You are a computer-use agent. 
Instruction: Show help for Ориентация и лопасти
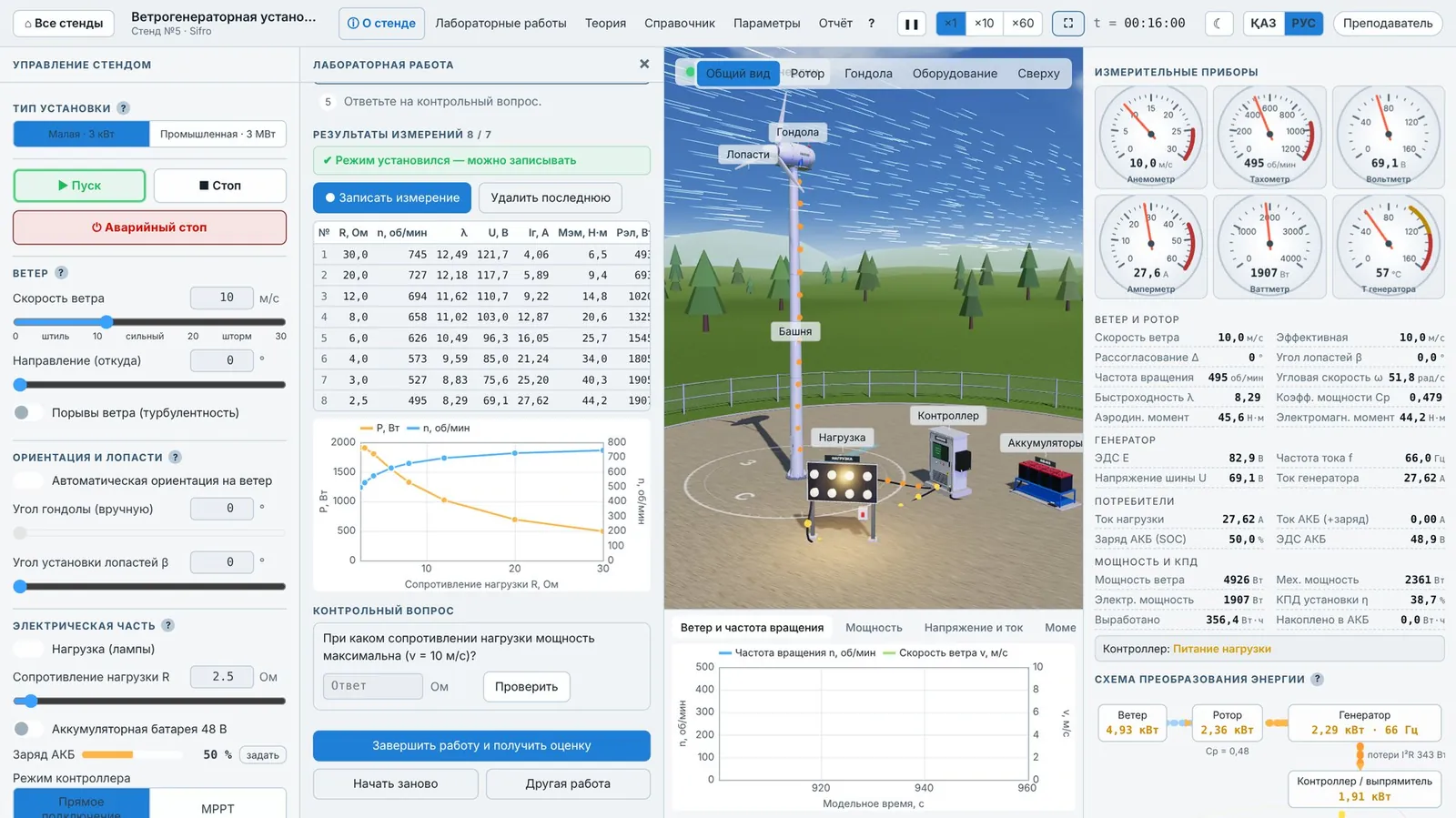coord(175,458)
